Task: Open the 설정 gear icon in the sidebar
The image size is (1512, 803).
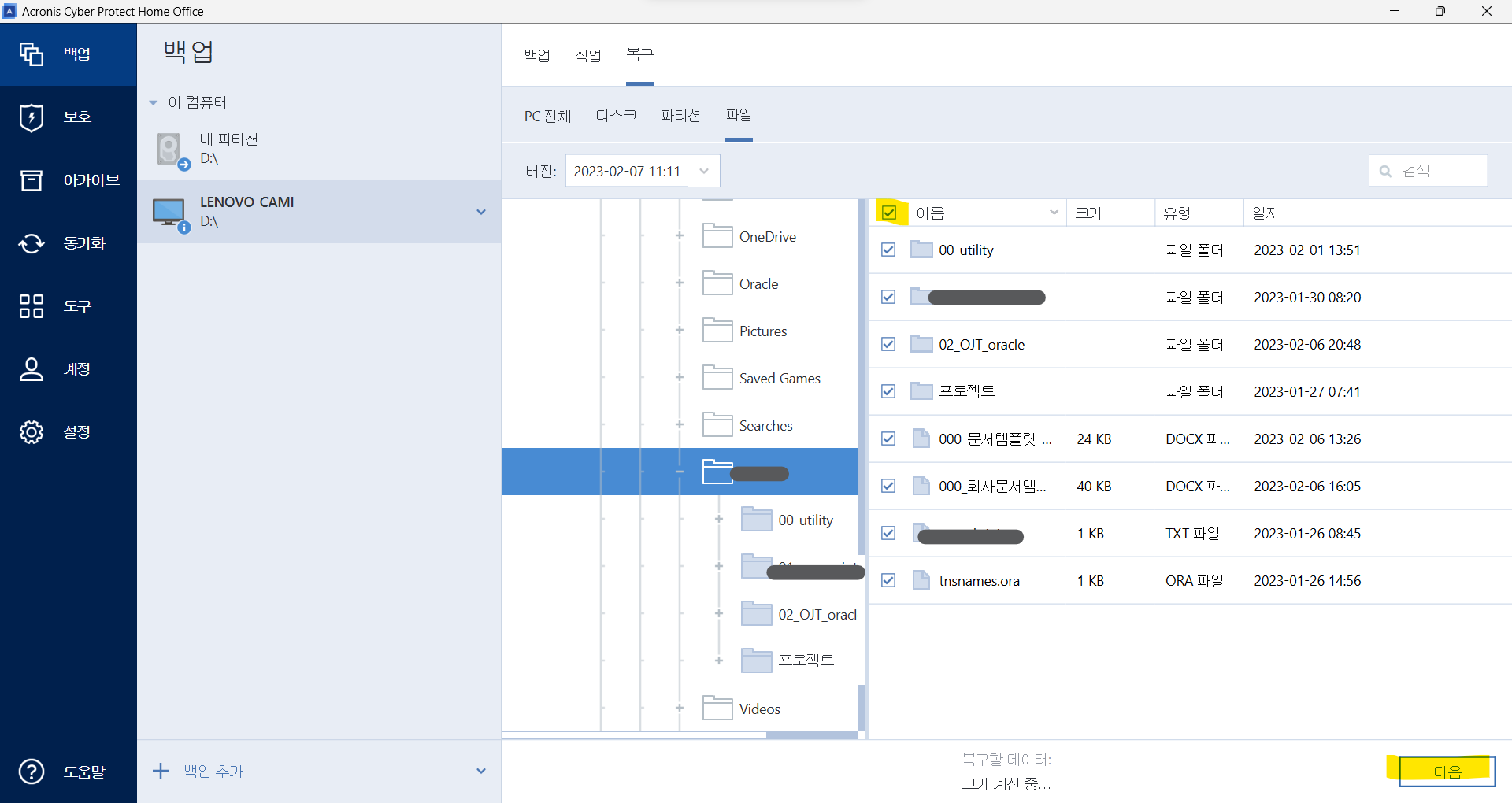Action: [x=31, y=432]
